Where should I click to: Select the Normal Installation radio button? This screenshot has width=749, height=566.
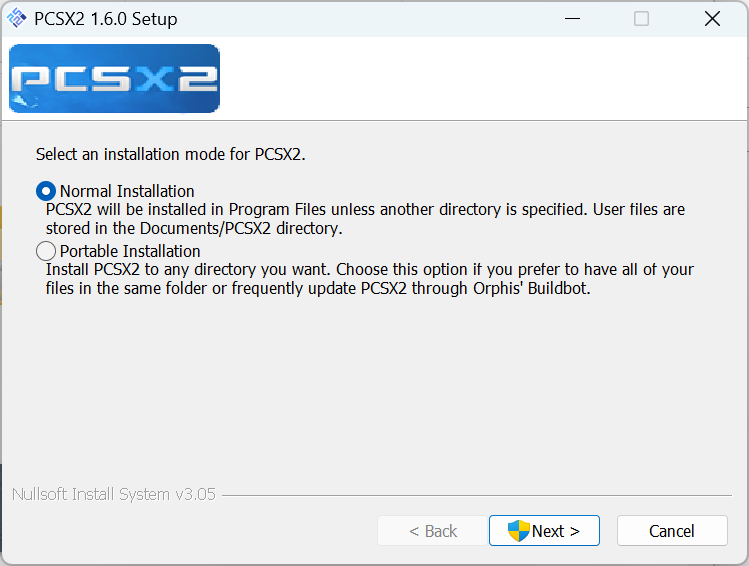(46, 191)
